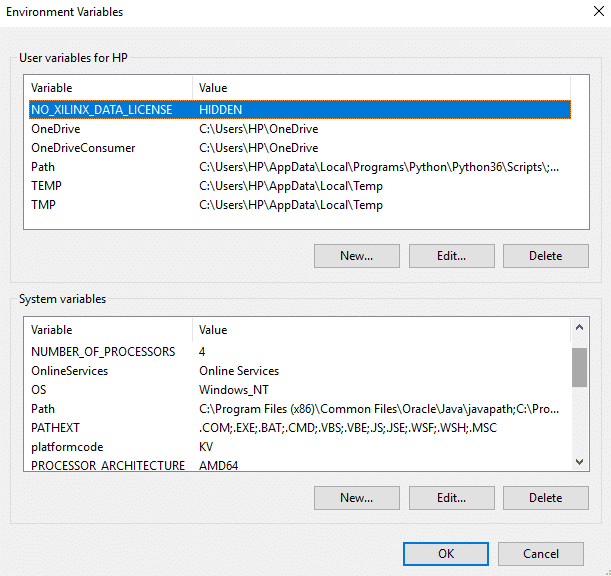The width and height of the screenshot is (611, 576).
Task: Select the PROCESSOR_ARCHITECTURE system variable
Action: [x=108, y=466]
